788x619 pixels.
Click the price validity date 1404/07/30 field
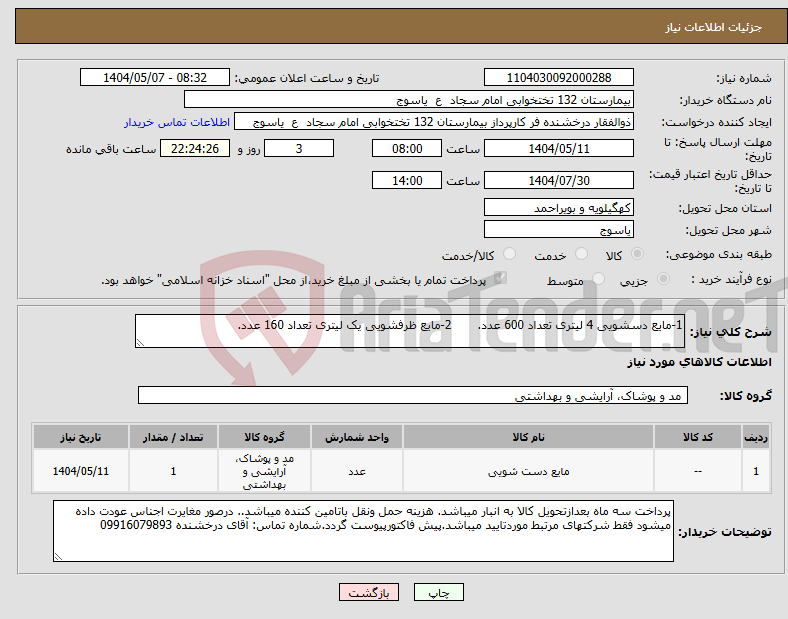click(558, 180)
